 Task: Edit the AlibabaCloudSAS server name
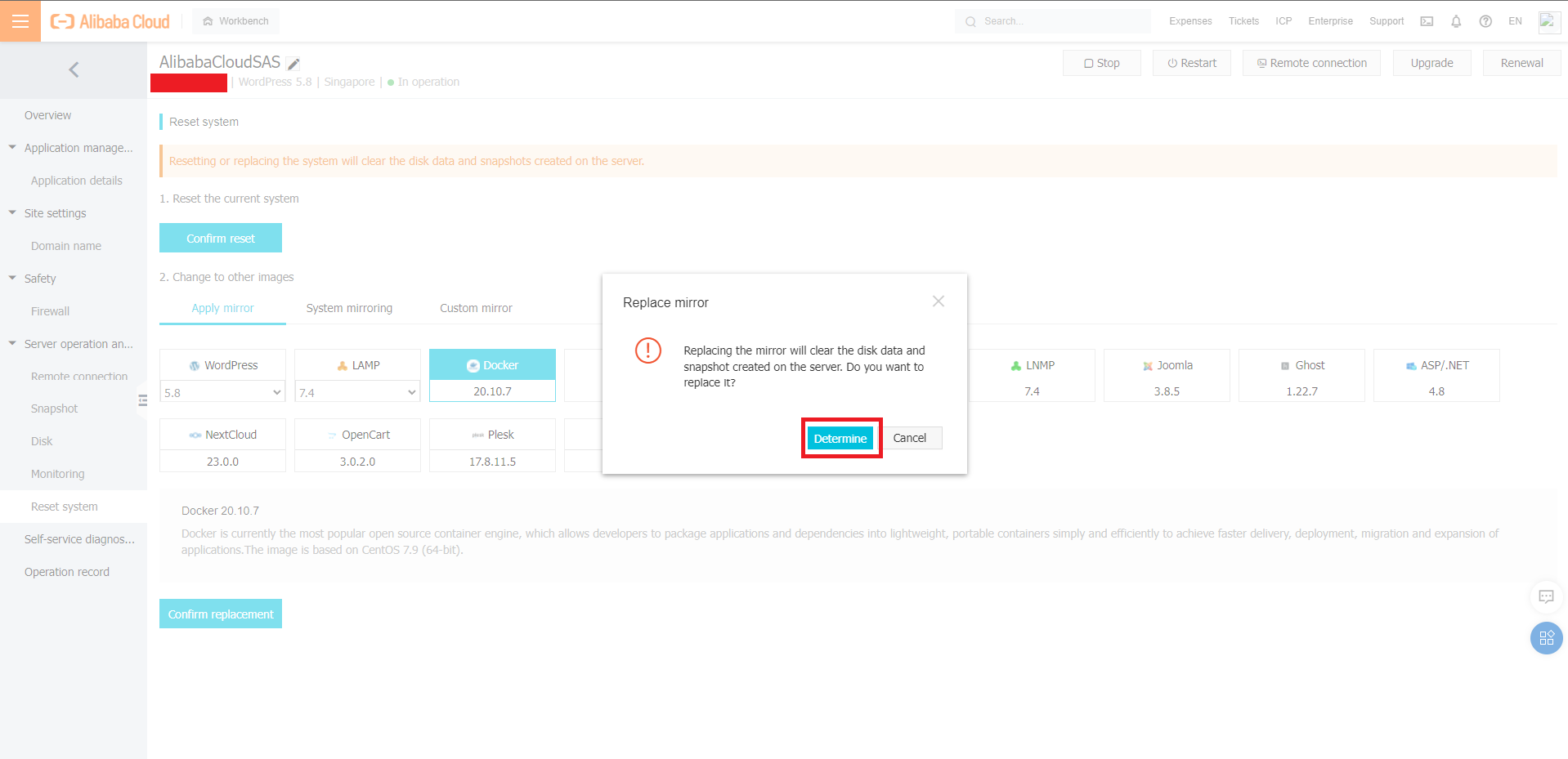coord(293,64)
